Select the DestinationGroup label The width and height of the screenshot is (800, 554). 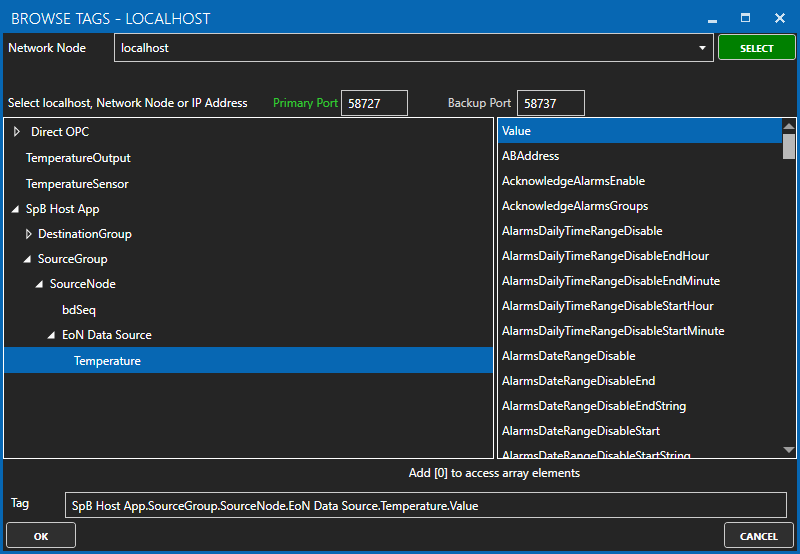[x=85, y=234]
